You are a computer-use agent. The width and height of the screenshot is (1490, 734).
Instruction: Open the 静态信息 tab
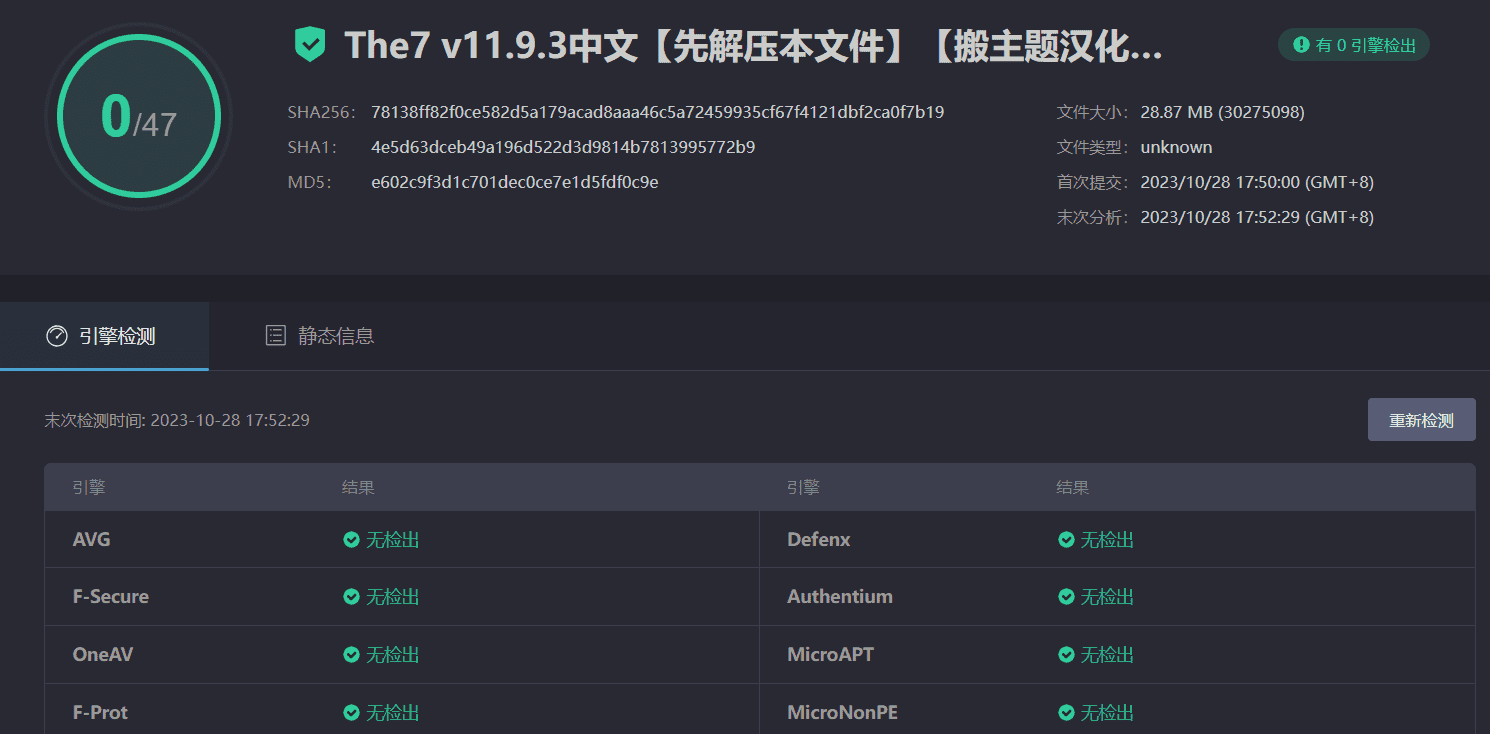(x=319, y=336)
